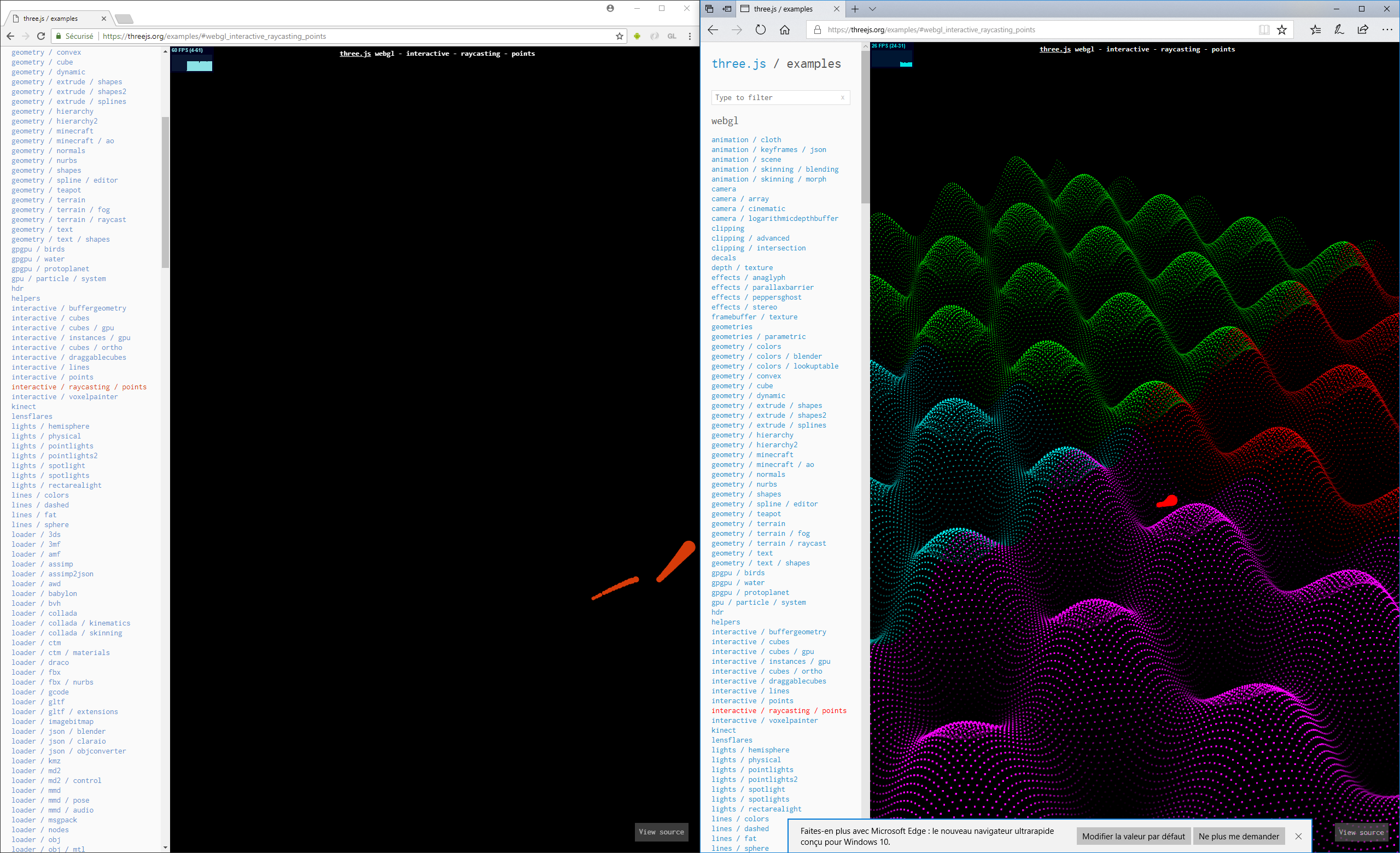The width and height of the screenshot is (1400, 853).
Task: Toggle Reading view in Edge's address bar
Action: (1264, 30)
